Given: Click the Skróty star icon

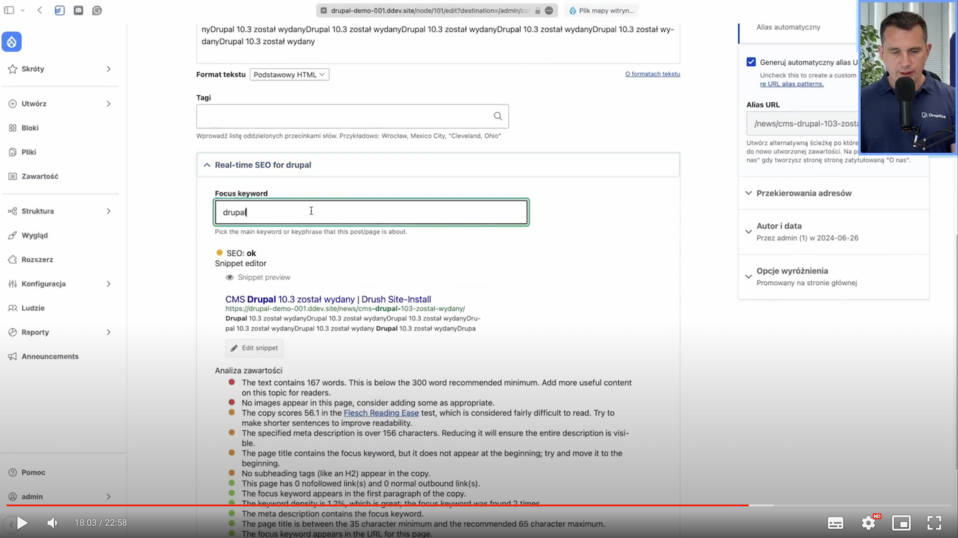Looking at the screenshot, I should pyautogui.click(x=12, y=69).
